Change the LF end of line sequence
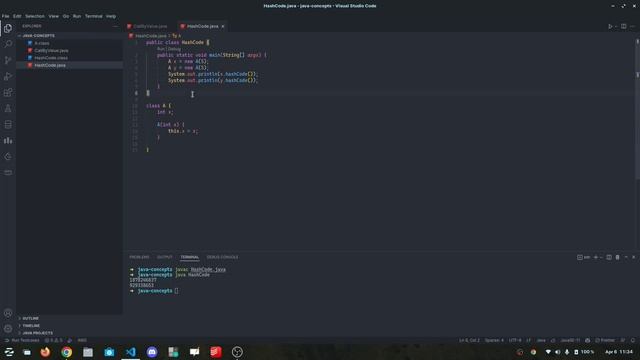 529,340
